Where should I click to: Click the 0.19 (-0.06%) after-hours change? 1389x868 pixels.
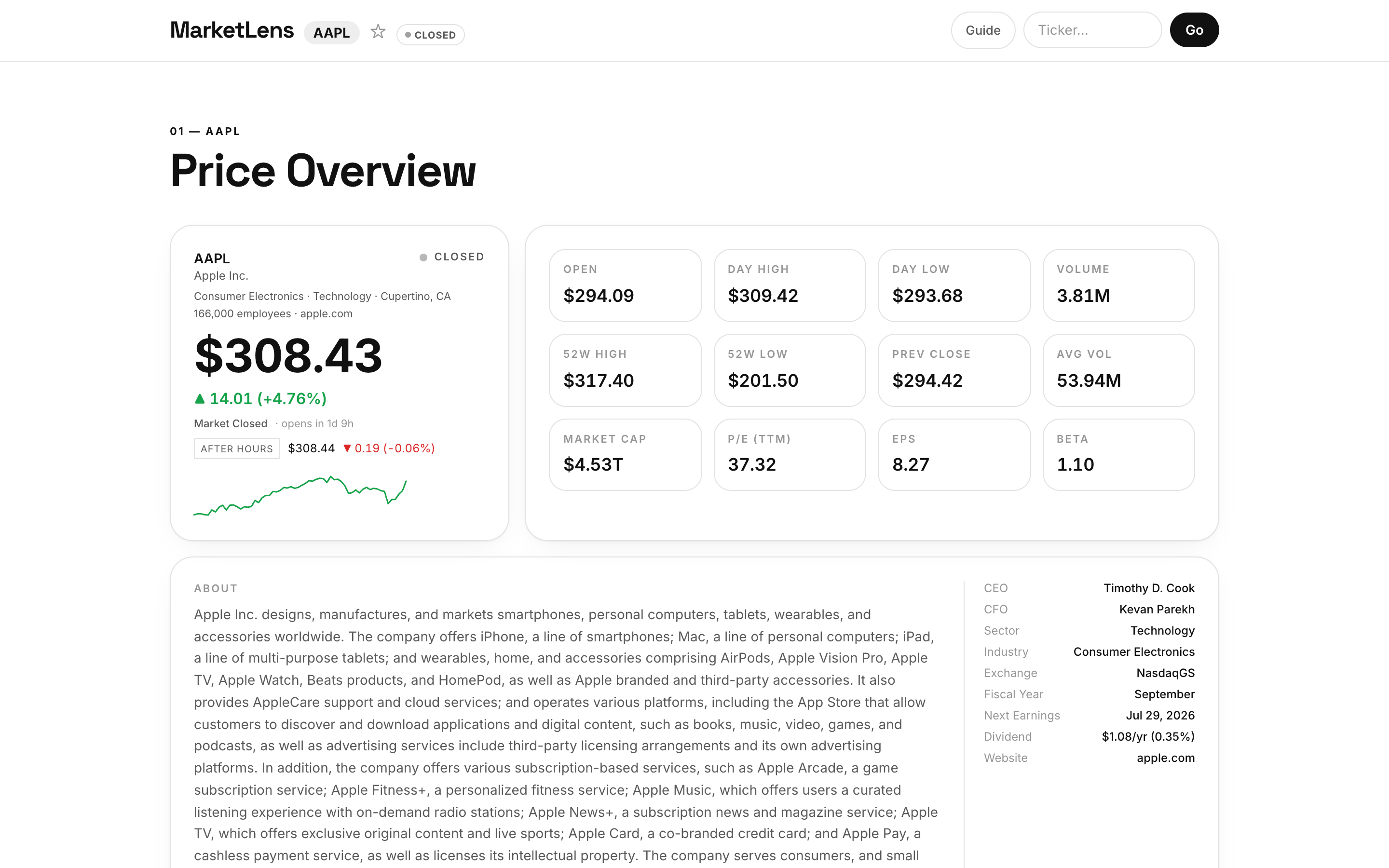[395, 448]
